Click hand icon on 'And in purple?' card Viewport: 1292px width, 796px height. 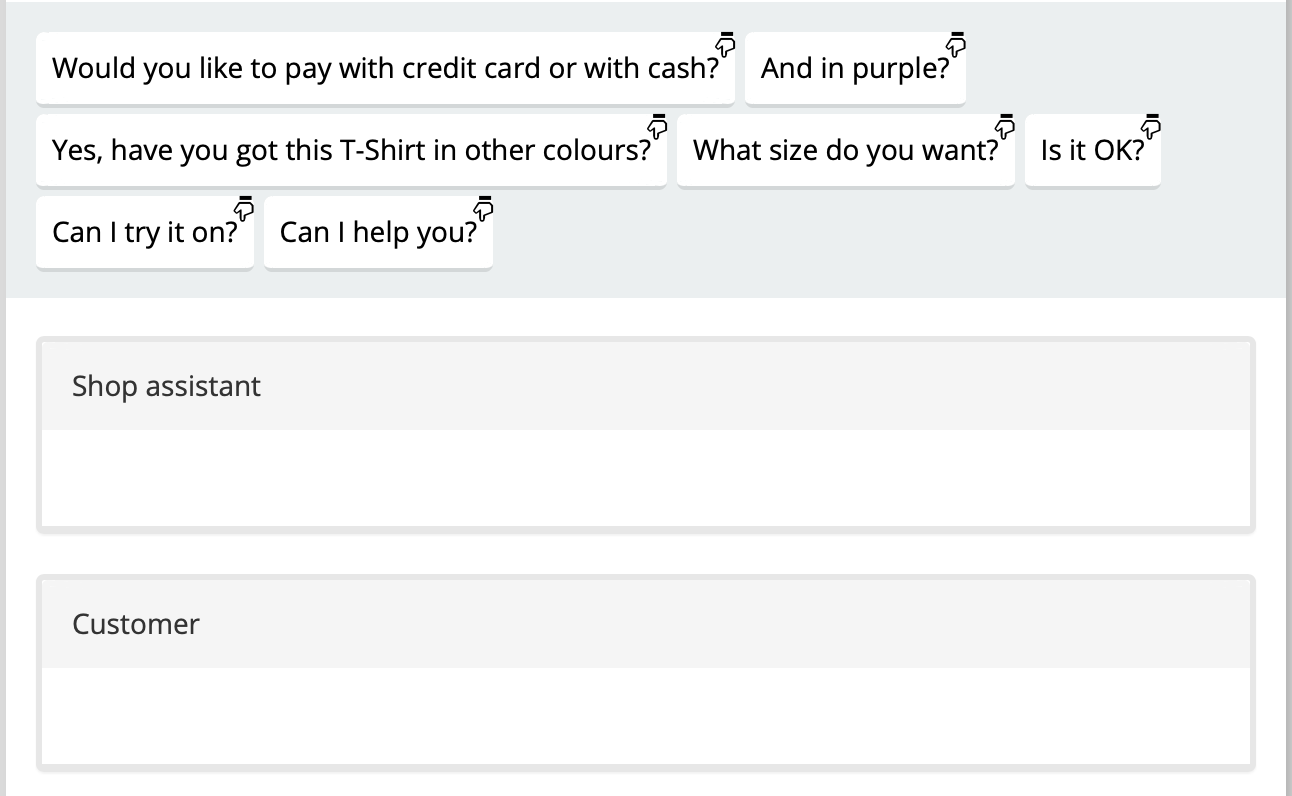[x=957, y=44]
